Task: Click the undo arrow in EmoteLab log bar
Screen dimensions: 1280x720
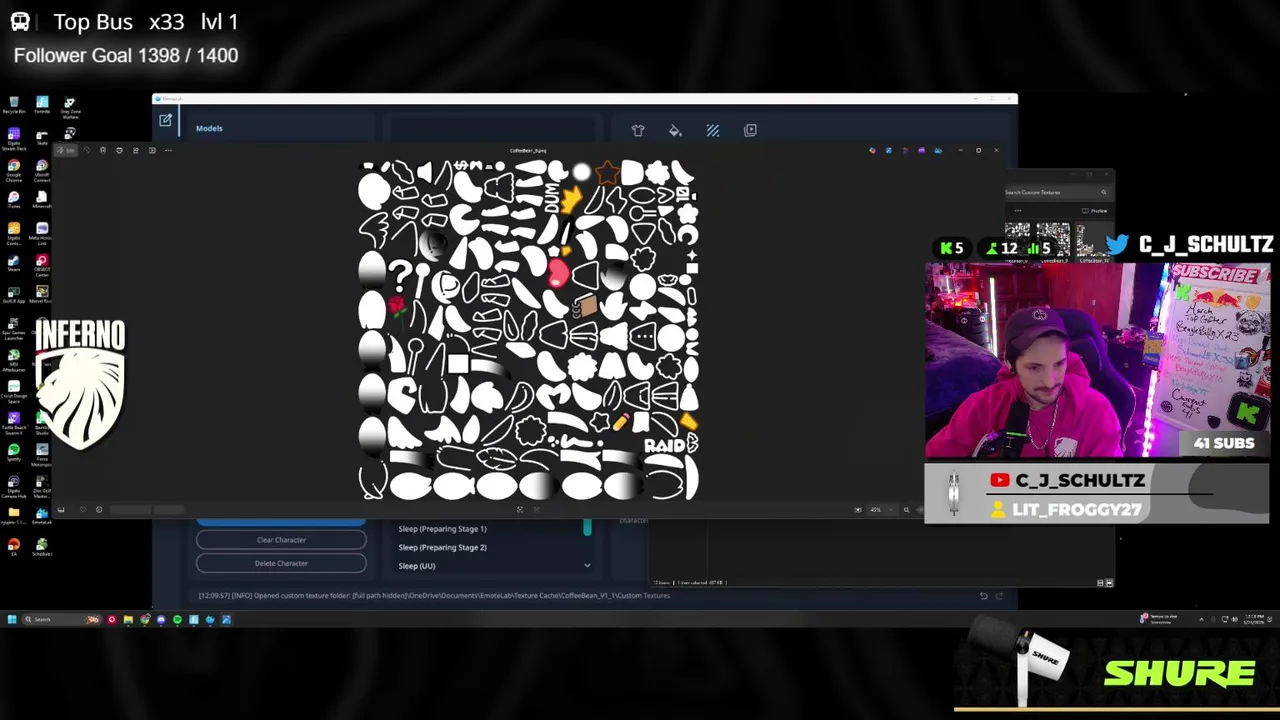Action: pos(983,596)
